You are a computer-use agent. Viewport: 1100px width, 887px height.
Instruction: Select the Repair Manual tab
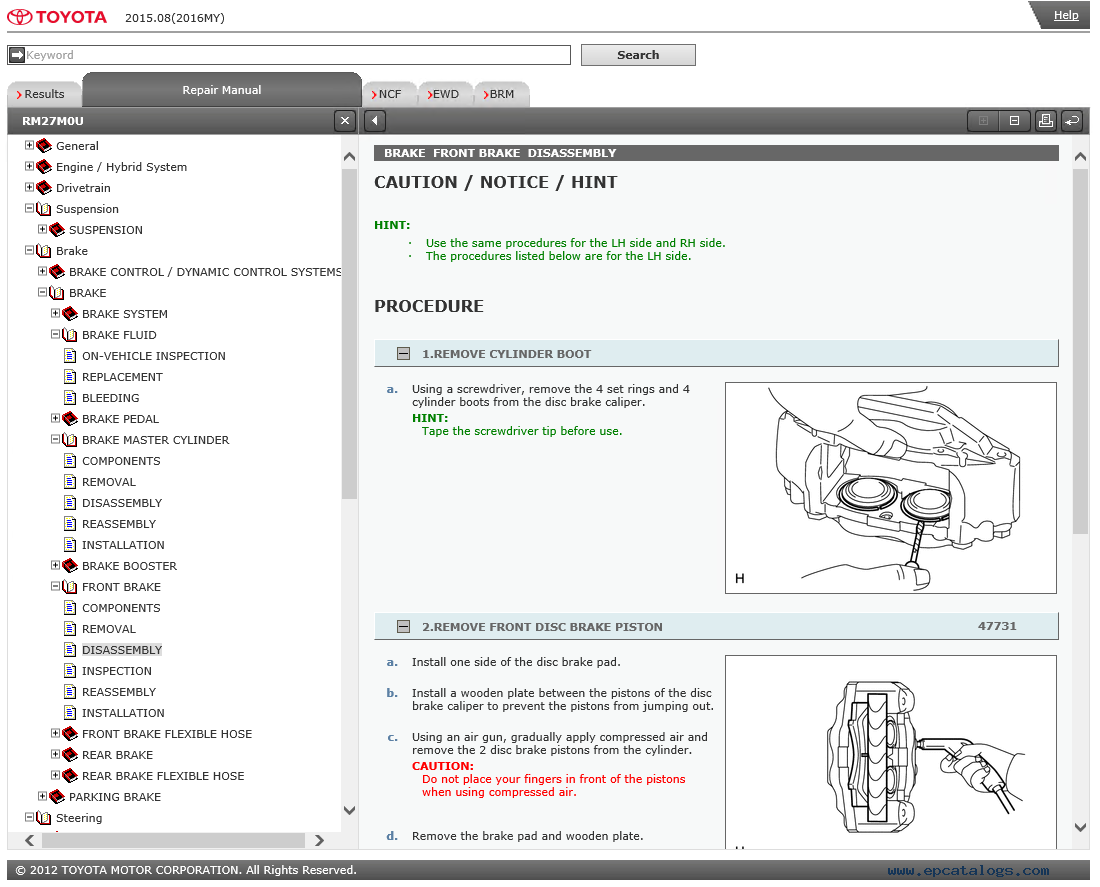pyautogui.click(x=222, y=90)
